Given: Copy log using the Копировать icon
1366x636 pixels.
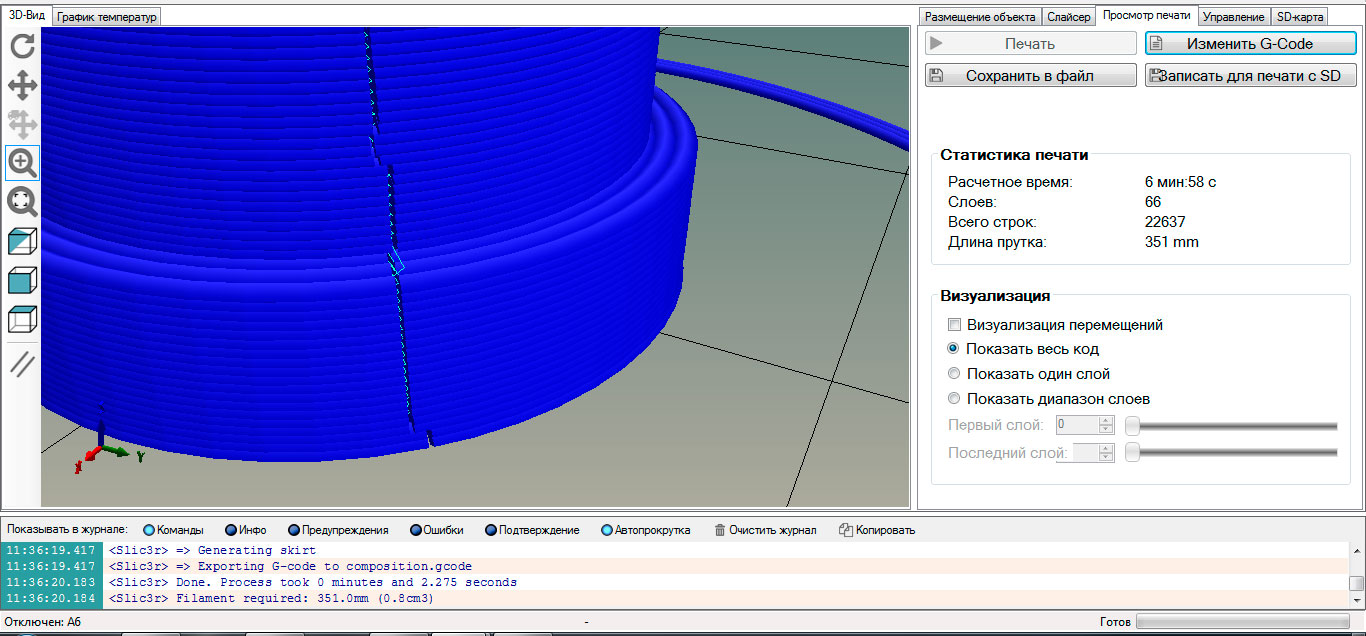Looking at the screenshot, I should tap(846, 530).
